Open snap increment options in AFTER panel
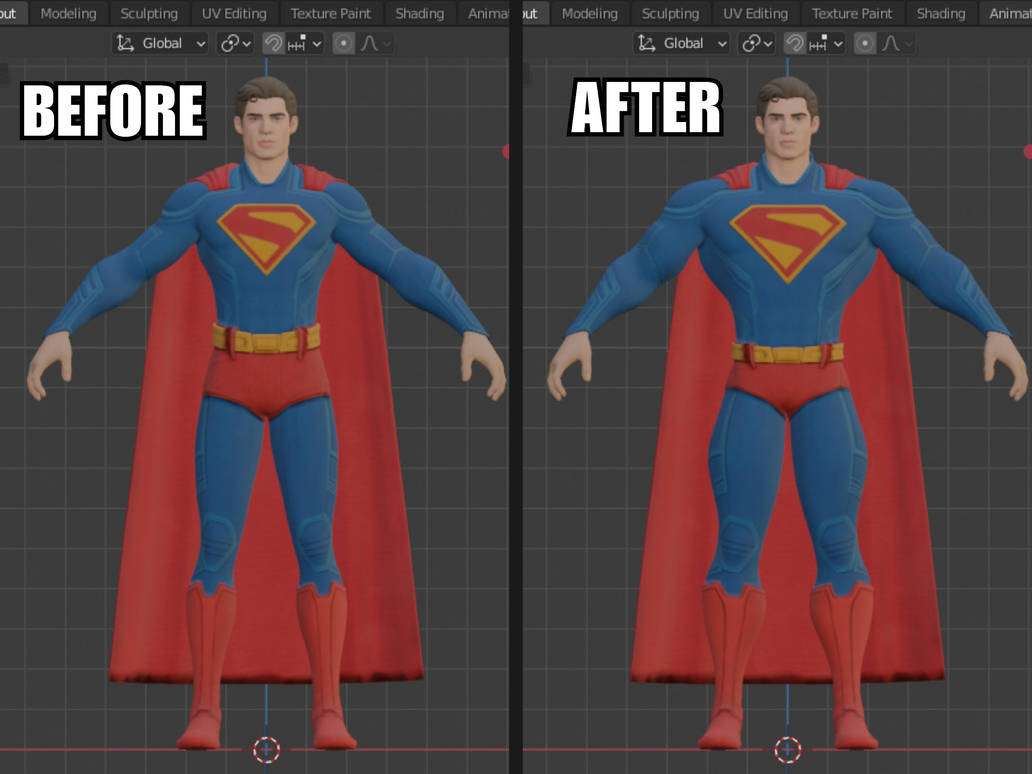This screenshot has width=1032, height=774. [825, 43]
